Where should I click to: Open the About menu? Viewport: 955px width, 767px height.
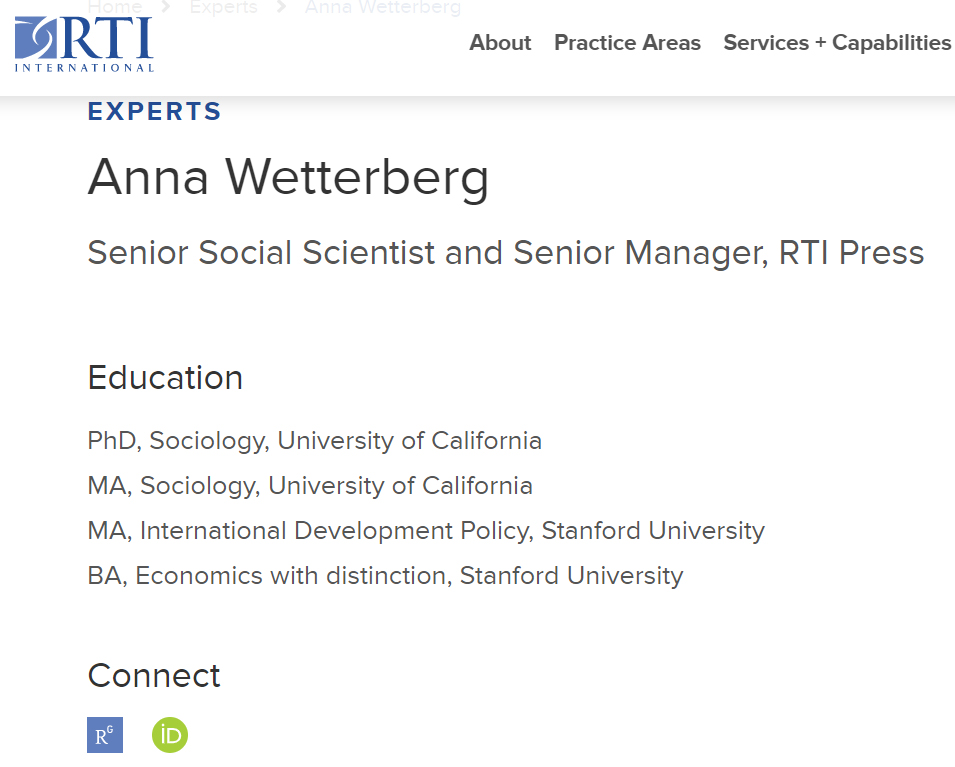[500, 43]
